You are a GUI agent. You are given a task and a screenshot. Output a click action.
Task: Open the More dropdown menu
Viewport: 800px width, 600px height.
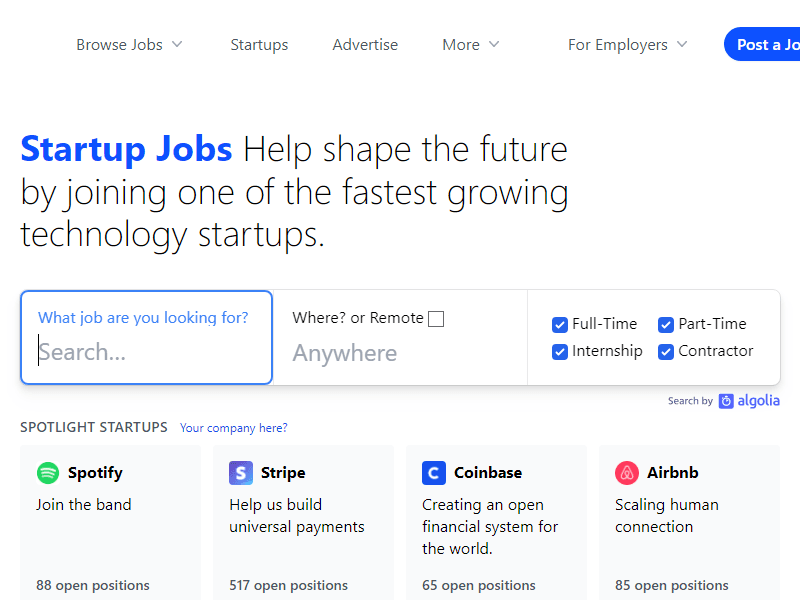tap(471, 45)
